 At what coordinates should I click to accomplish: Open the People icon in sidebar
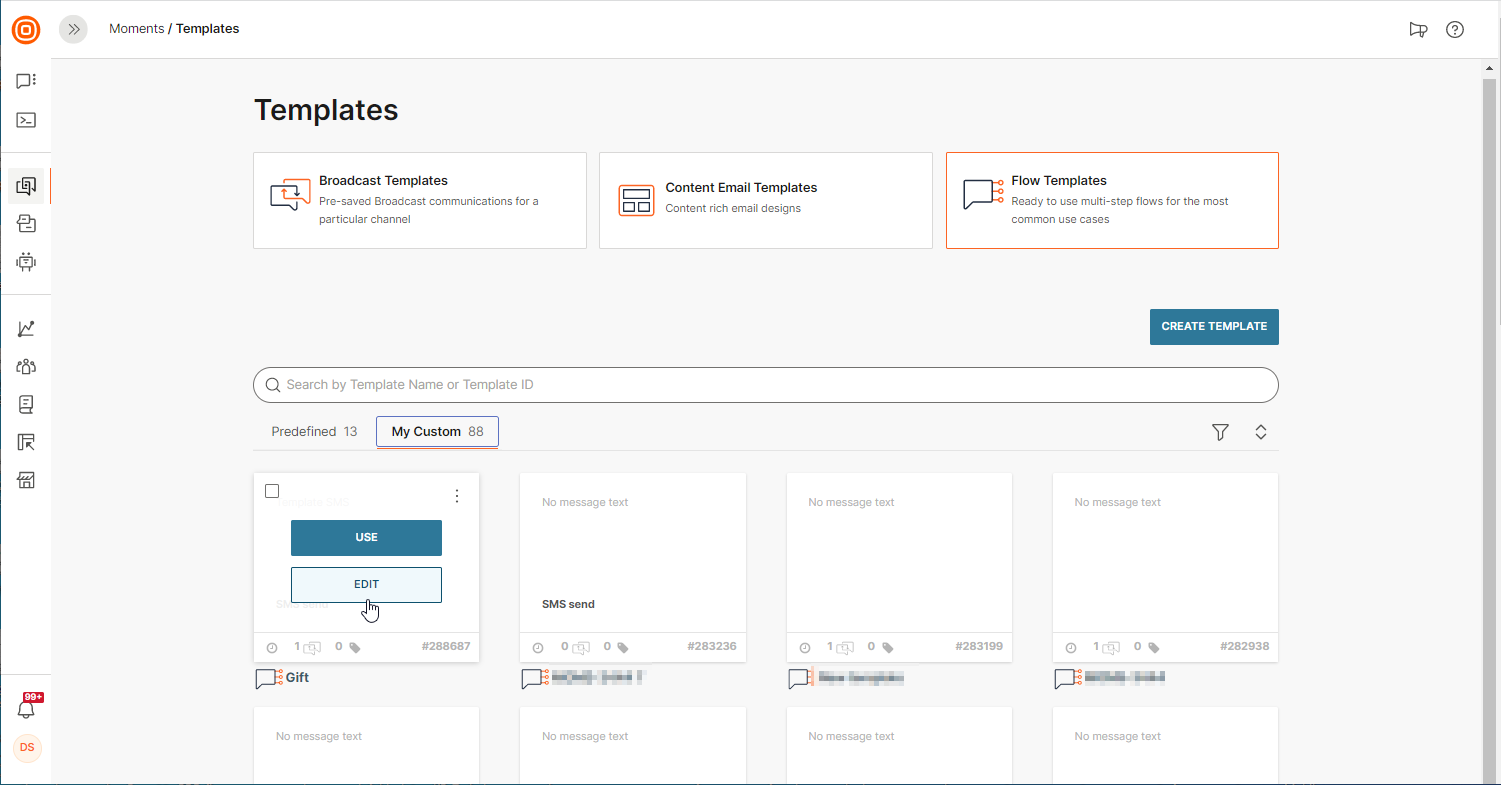coord(26,367)
